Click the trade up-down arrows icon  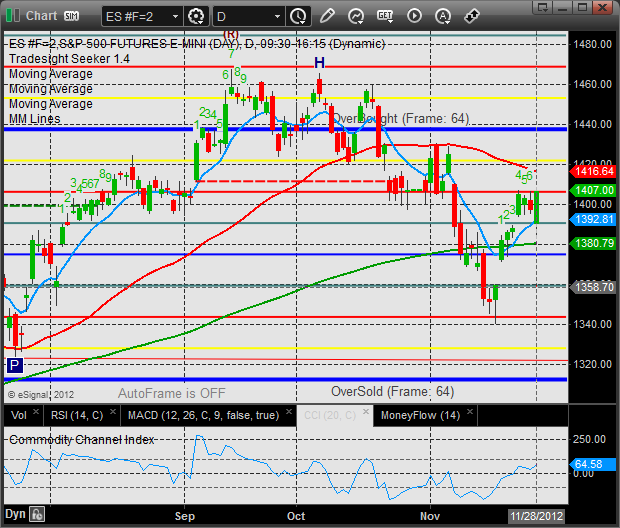[472, 16]
